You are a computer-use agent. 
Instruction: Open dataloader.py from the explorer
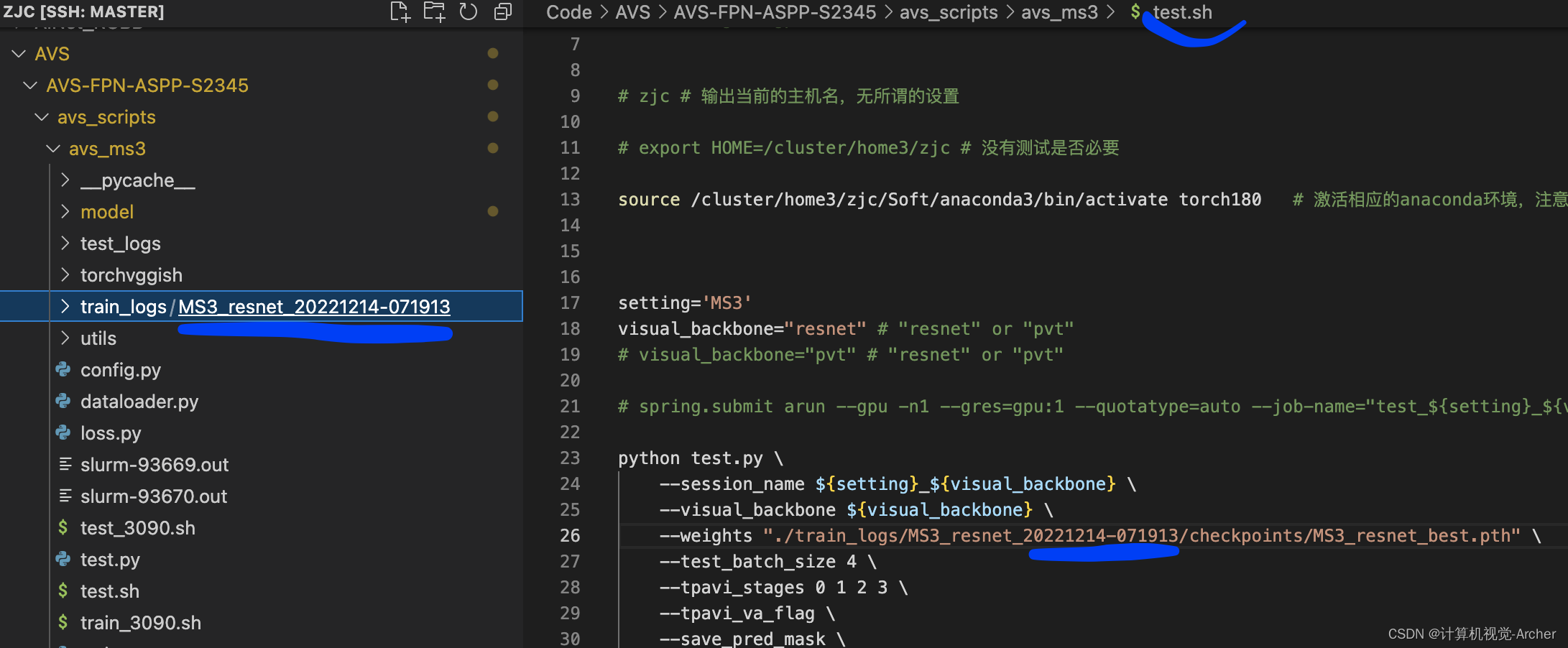(x=139, y=402)
